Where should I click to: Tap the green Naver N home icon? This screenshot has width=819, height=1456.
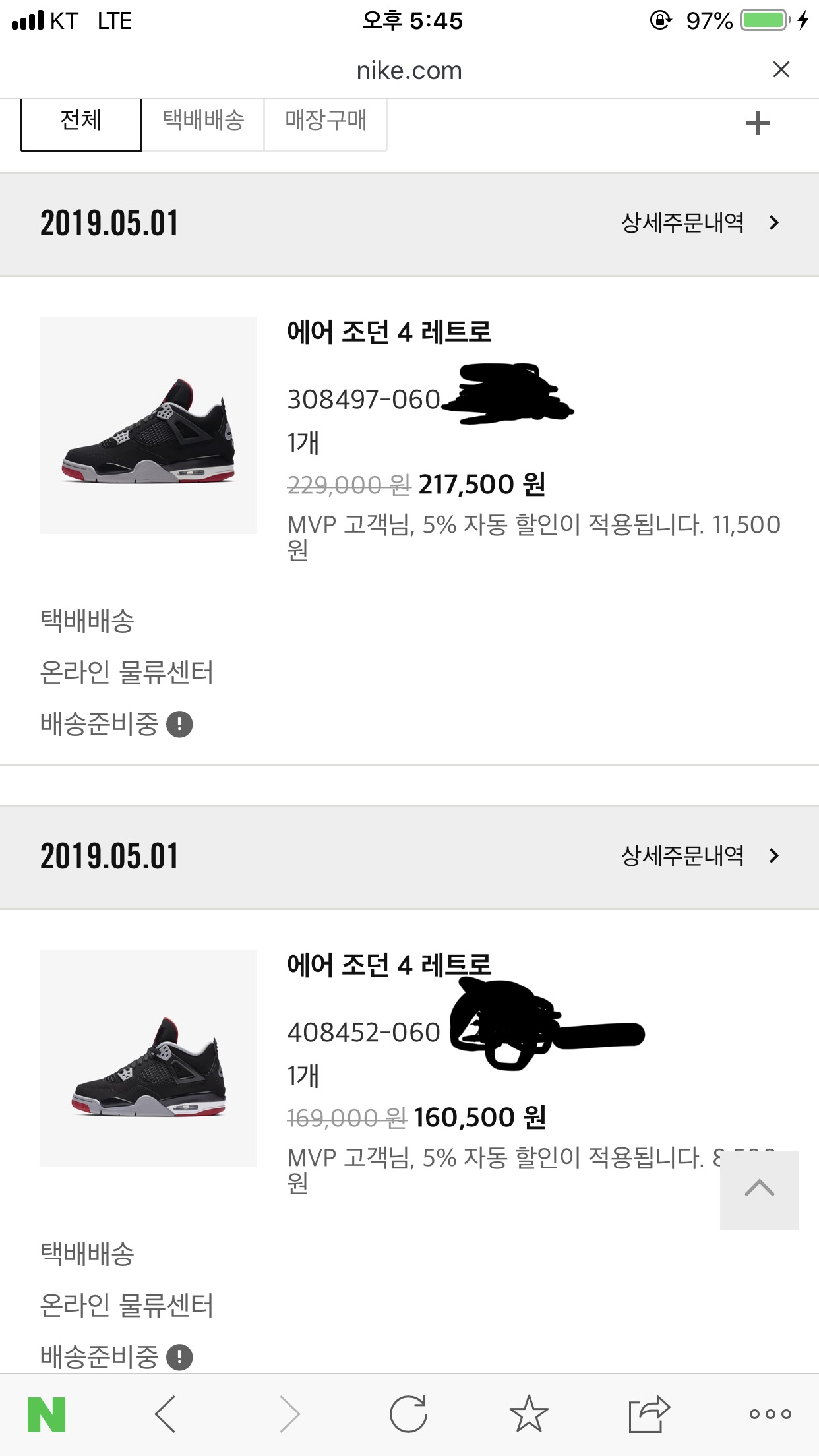tap(46, 1414)
